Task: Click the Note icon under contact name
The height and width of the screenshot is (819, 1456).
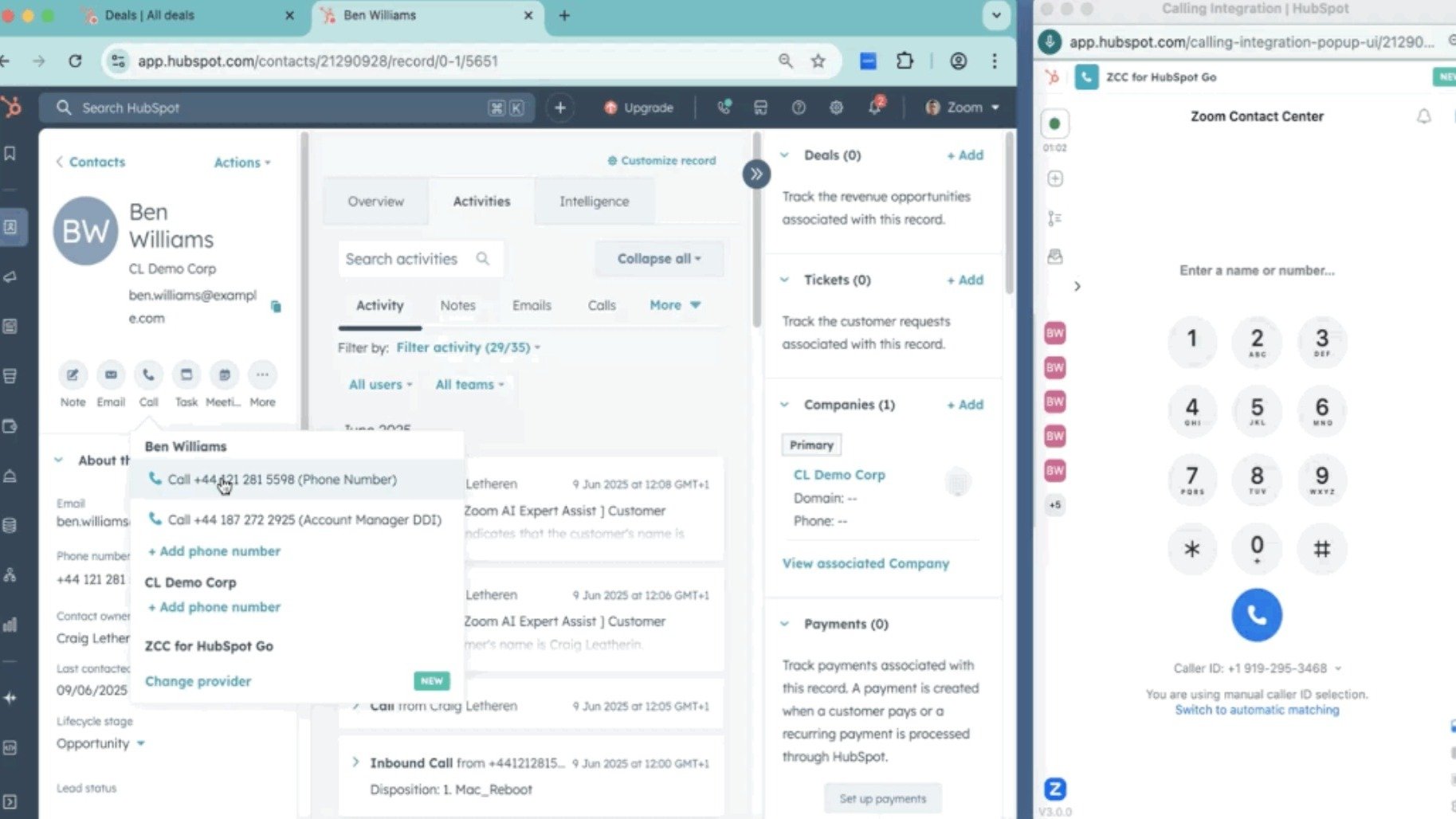Action: pos(73,374)
